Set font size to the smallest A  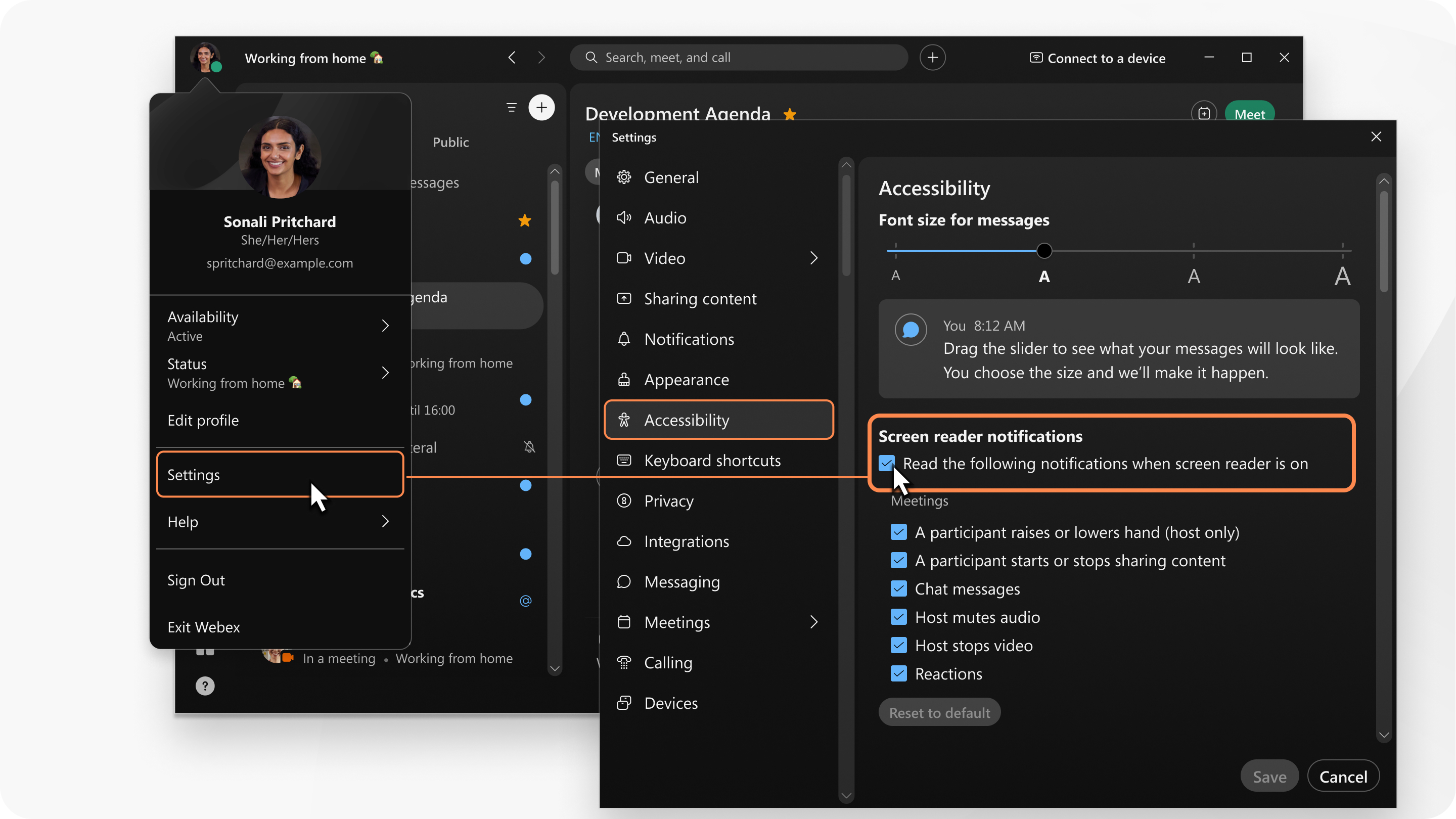[x=895, y=276]
